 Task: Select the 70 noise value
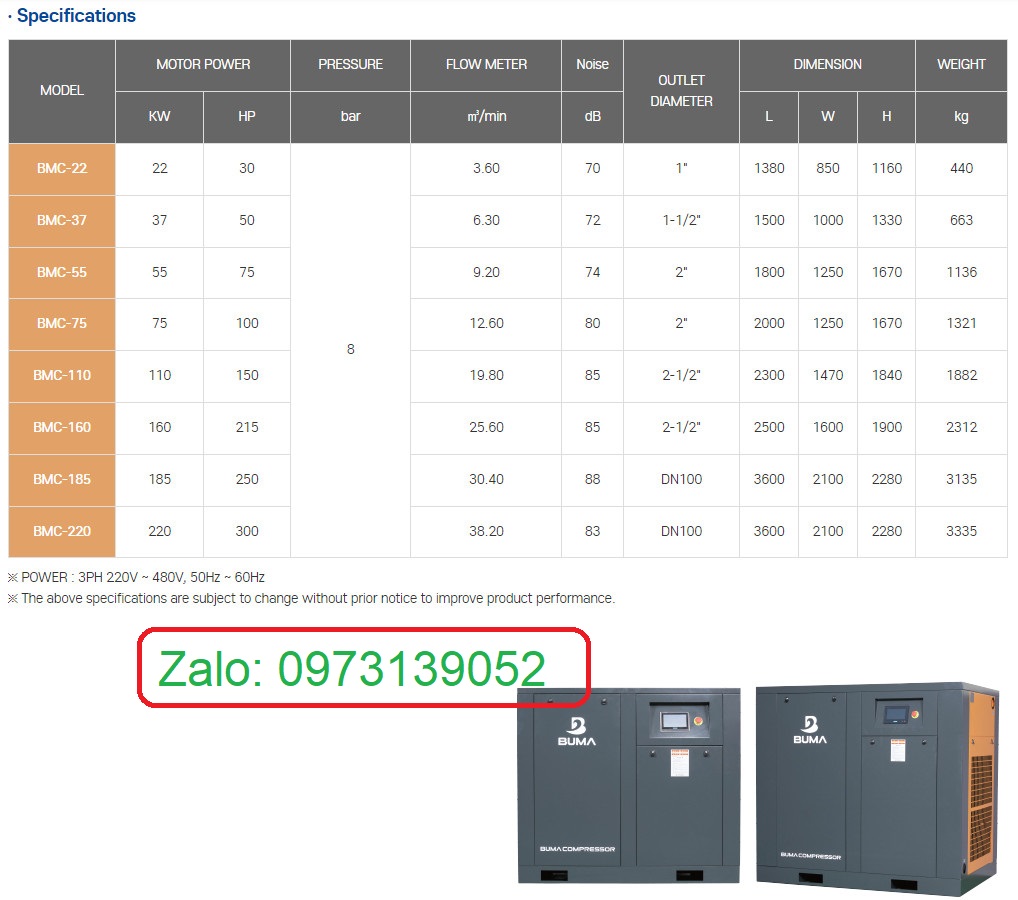pos(592,168)
